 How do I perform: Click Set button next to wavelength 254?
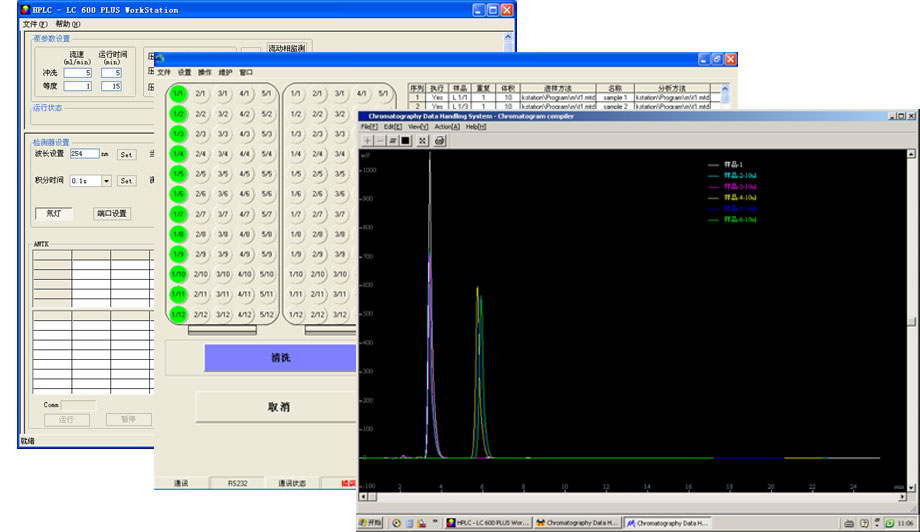point(126,155)
